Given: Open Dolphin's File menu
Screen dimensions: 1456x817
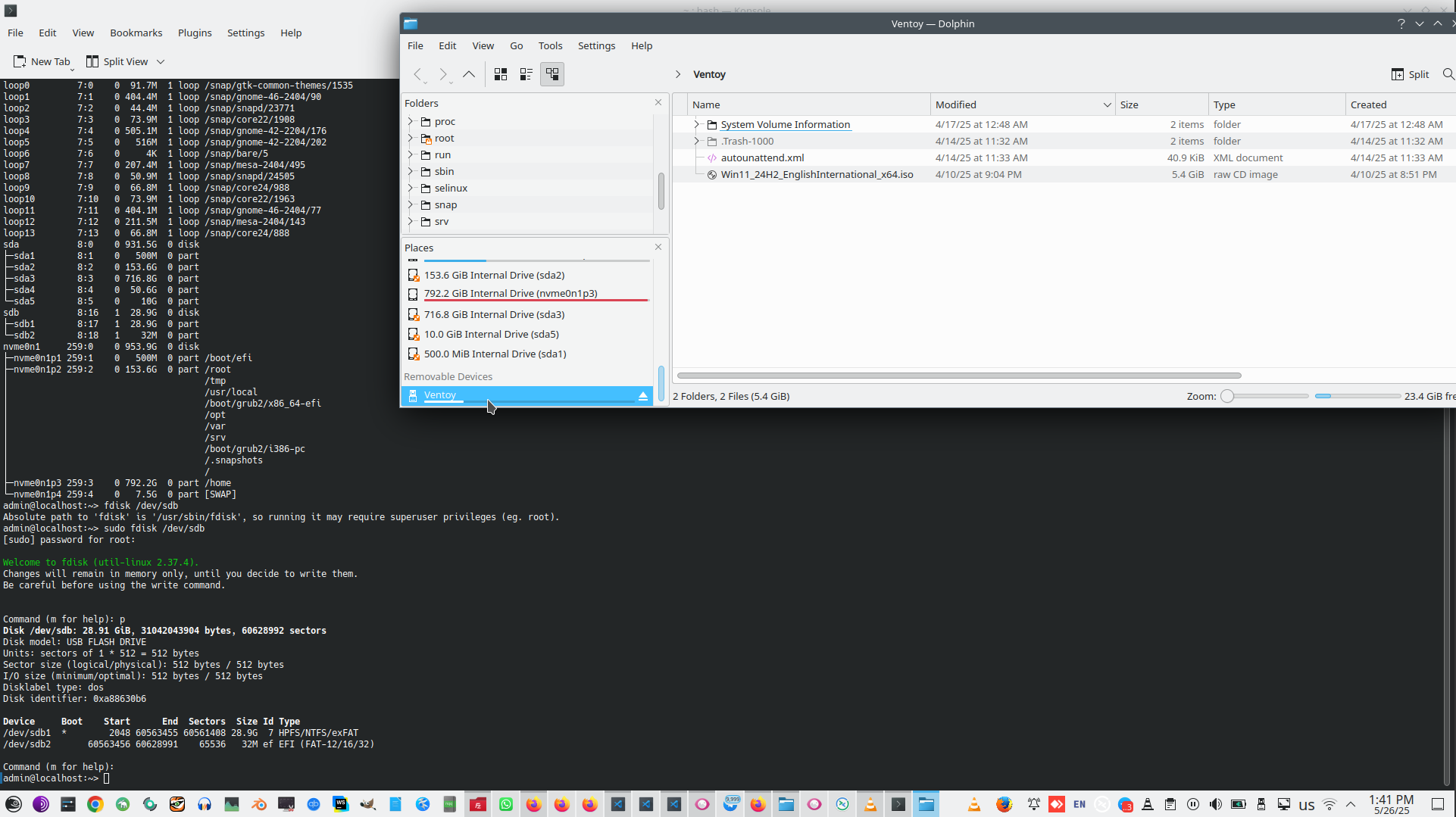Looking at the screenshot, I should click(415, 45).
